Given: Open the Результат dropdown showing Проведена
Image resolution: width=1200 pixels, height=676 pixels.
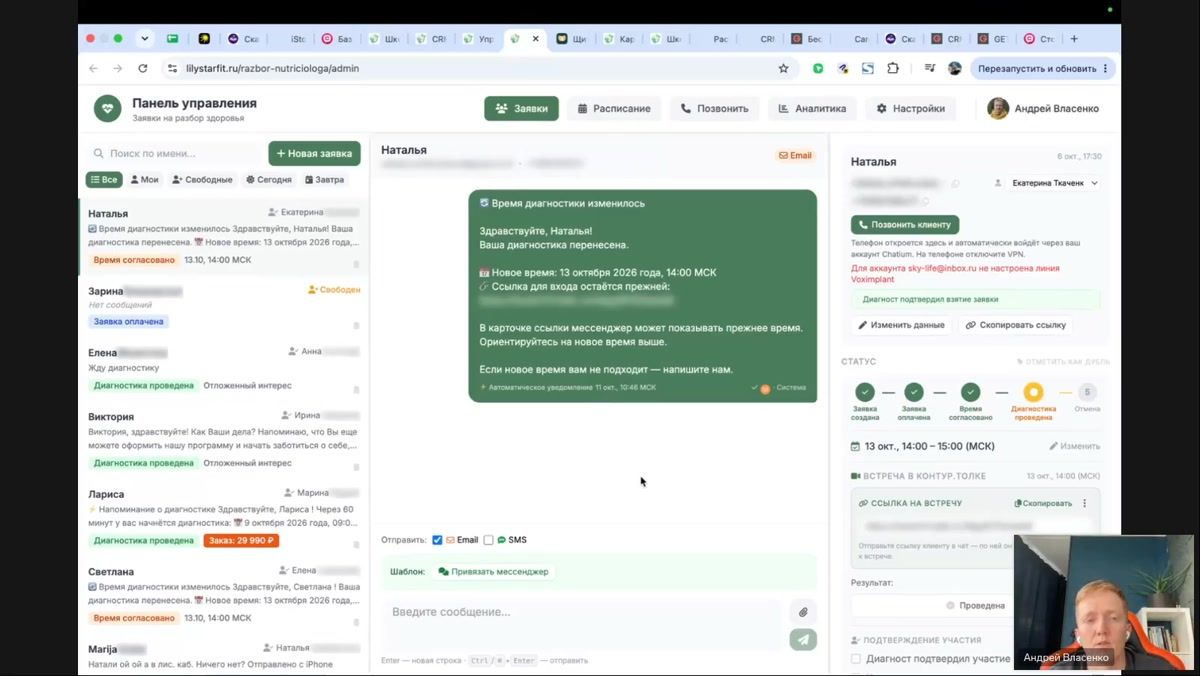Looking at the screenshot, I should [x=975, y=605].
